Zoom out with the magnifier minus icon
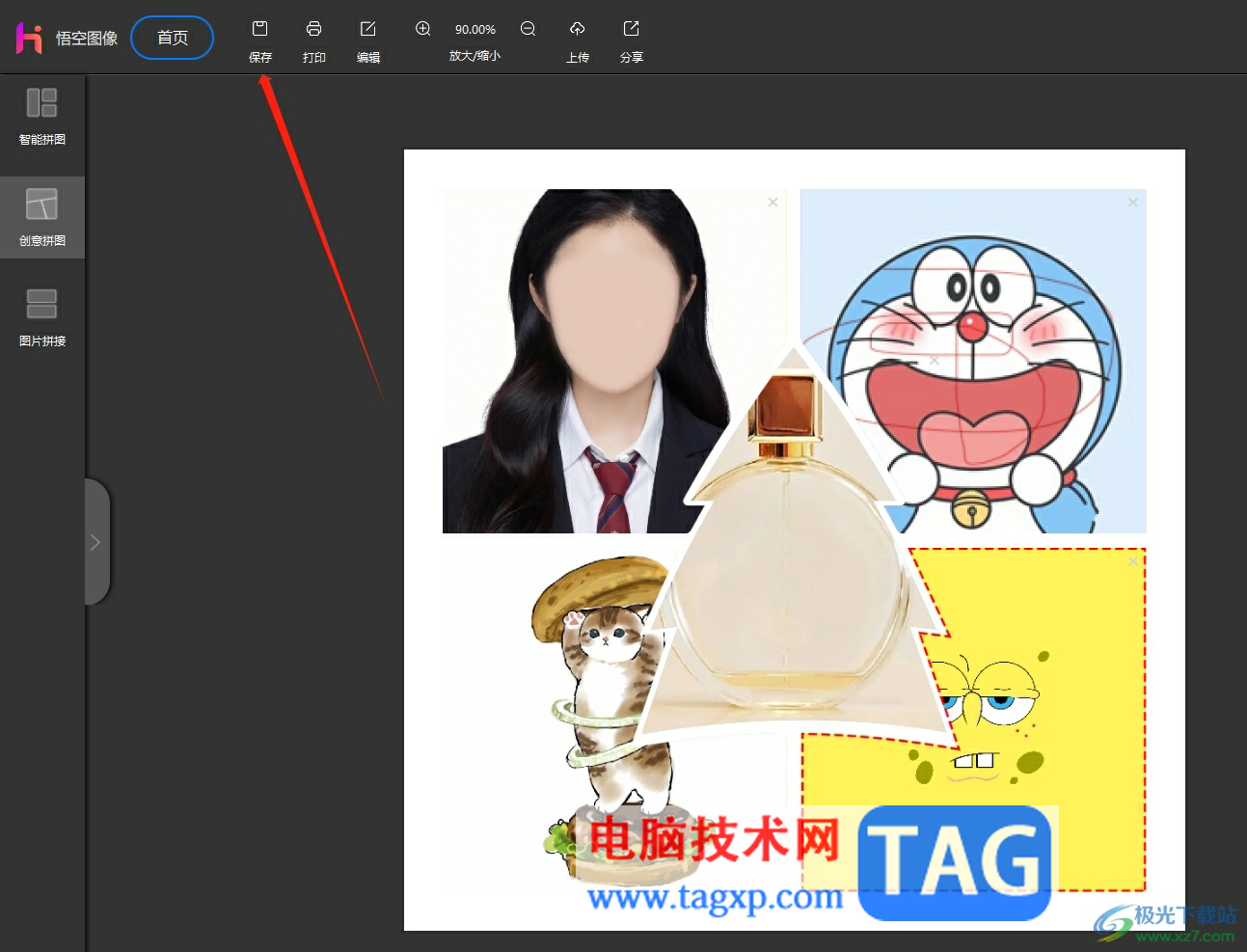The image size is (1247, 952). (x=528, y=29)
